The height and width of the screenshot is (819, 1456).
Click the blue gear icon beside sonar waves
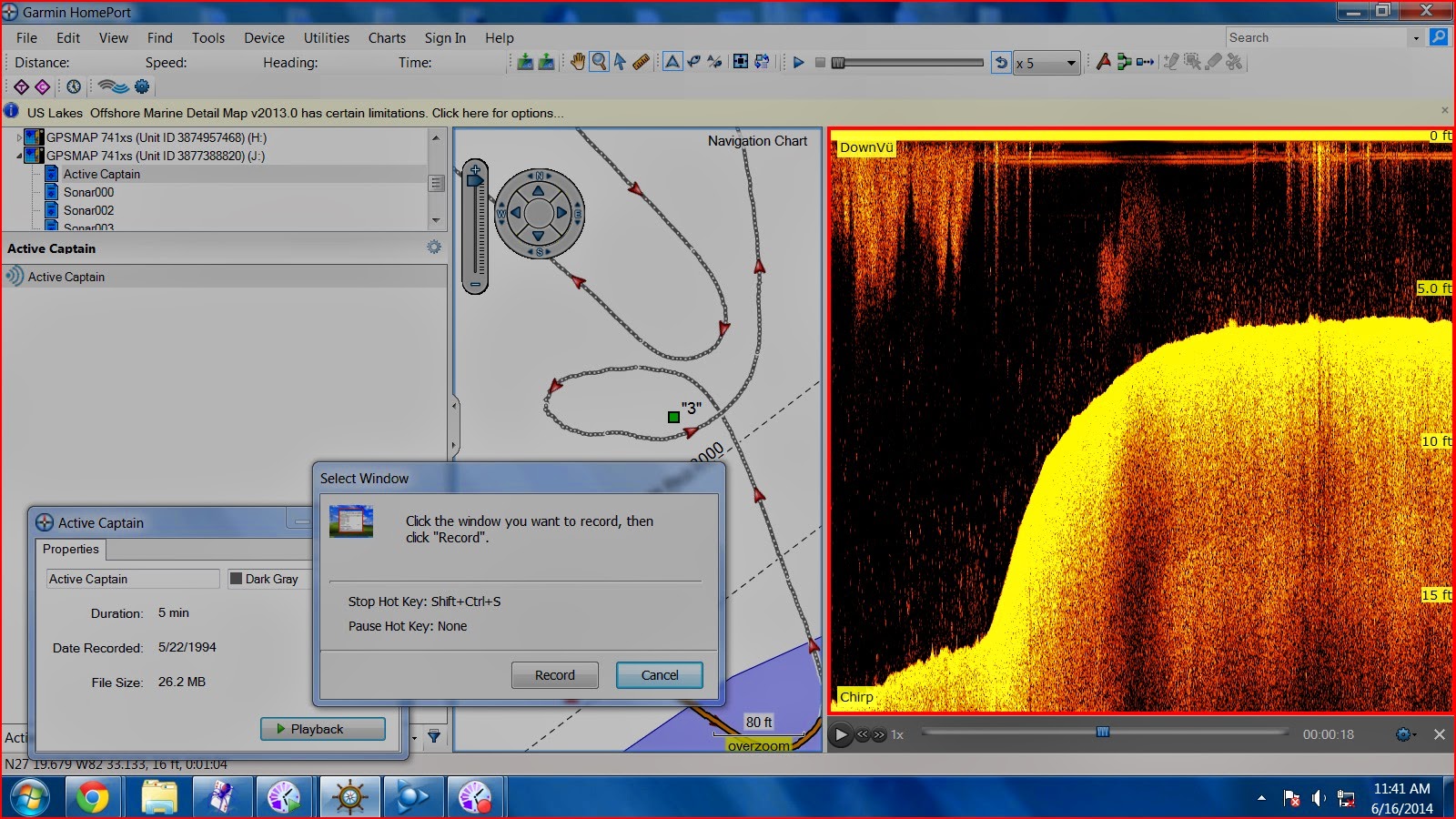click(142, 86)
